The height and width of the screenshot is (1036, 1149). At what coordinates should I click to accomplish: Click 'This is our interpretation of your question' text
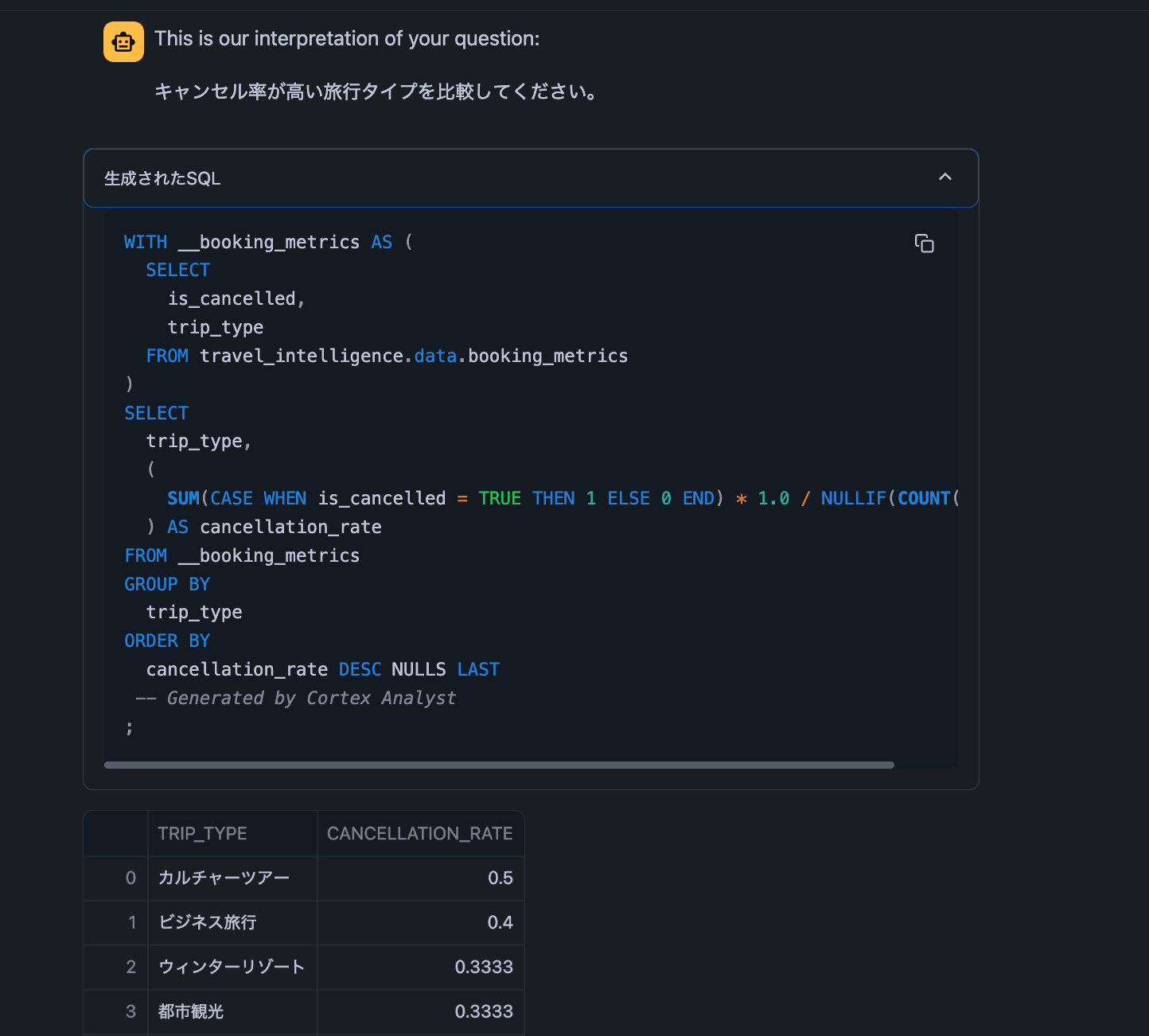(x=347, y=38)
